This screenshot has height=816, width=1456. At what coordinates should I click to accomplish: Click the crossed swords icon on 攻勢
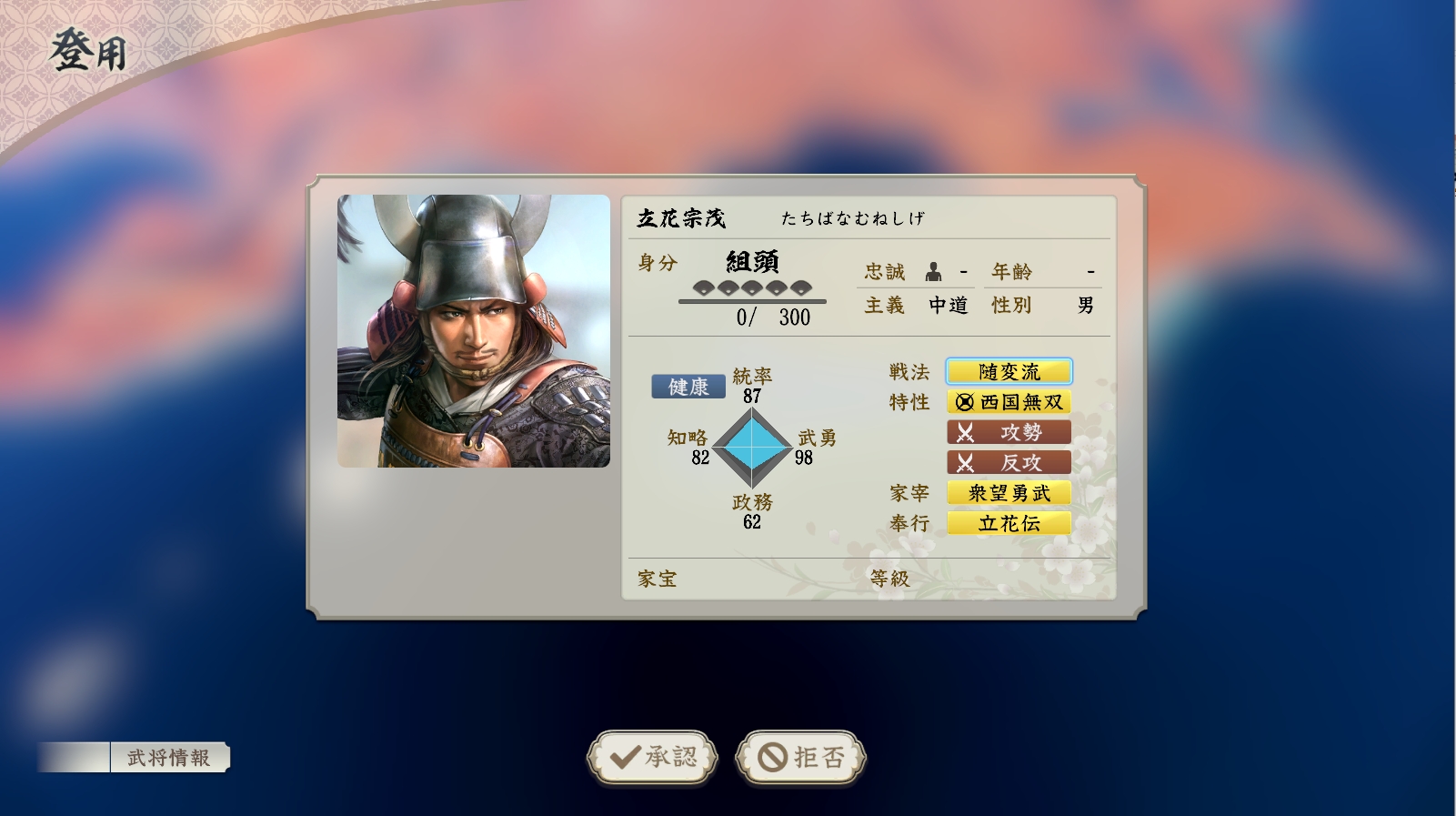tap(965, 432)
